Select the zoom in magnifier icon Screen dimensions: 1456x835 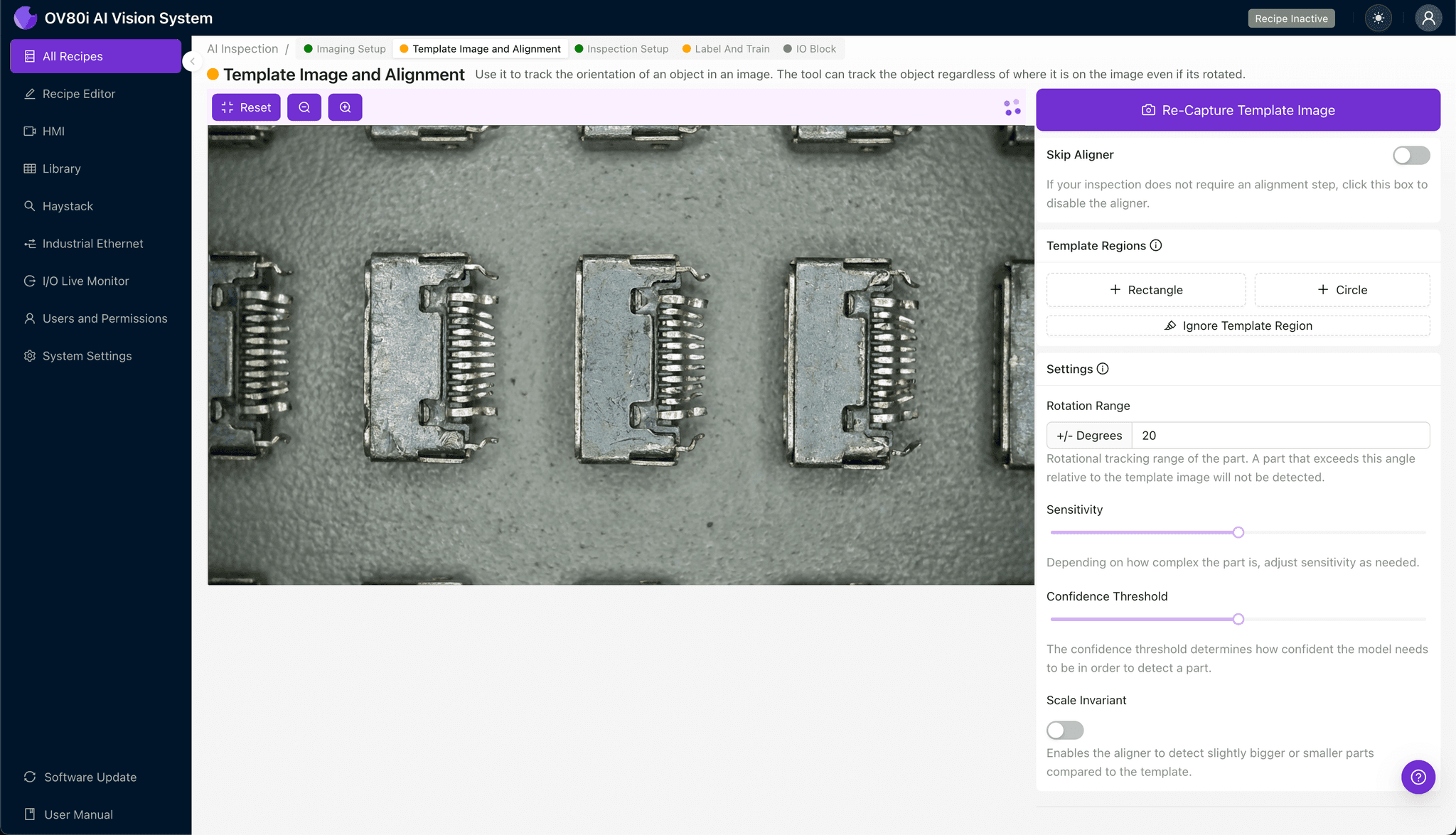346,107
